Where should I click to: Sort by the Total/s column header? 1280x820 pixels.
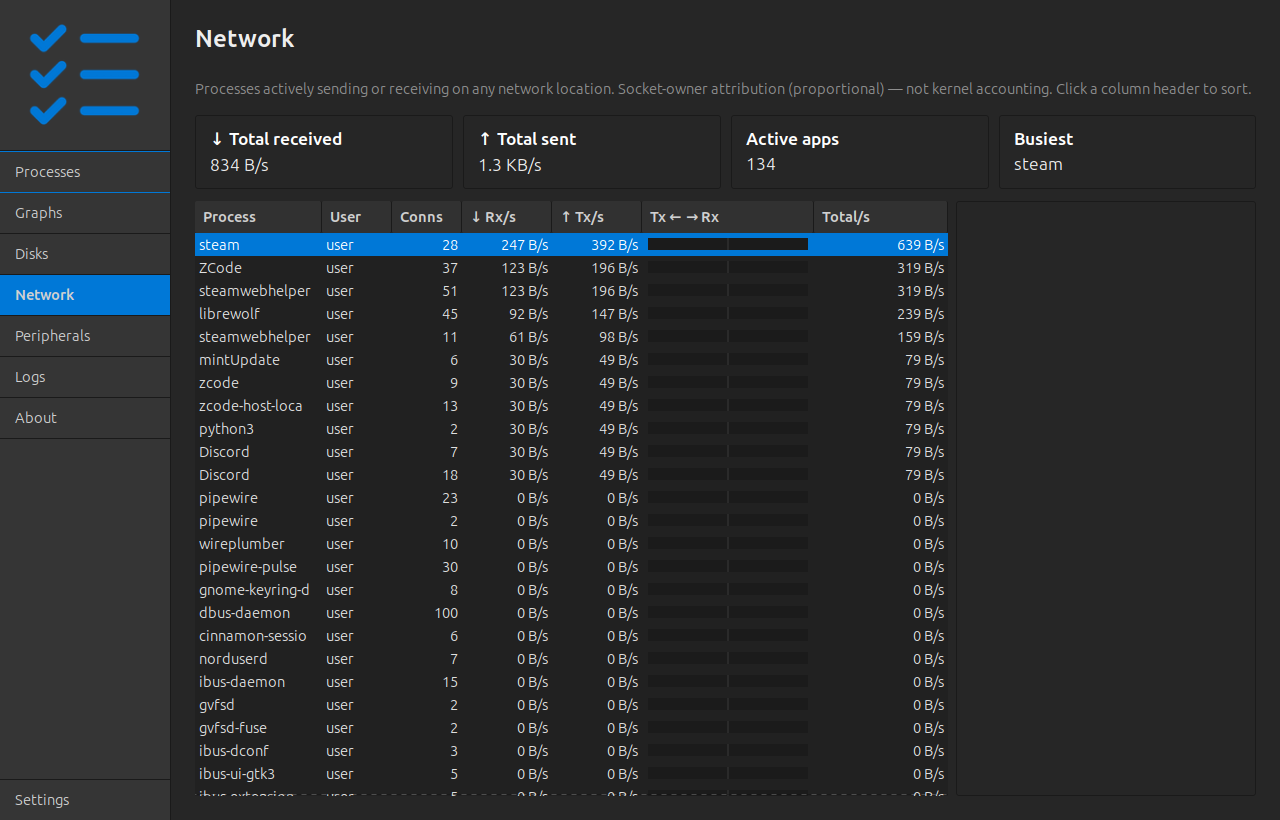coord(880,217)
